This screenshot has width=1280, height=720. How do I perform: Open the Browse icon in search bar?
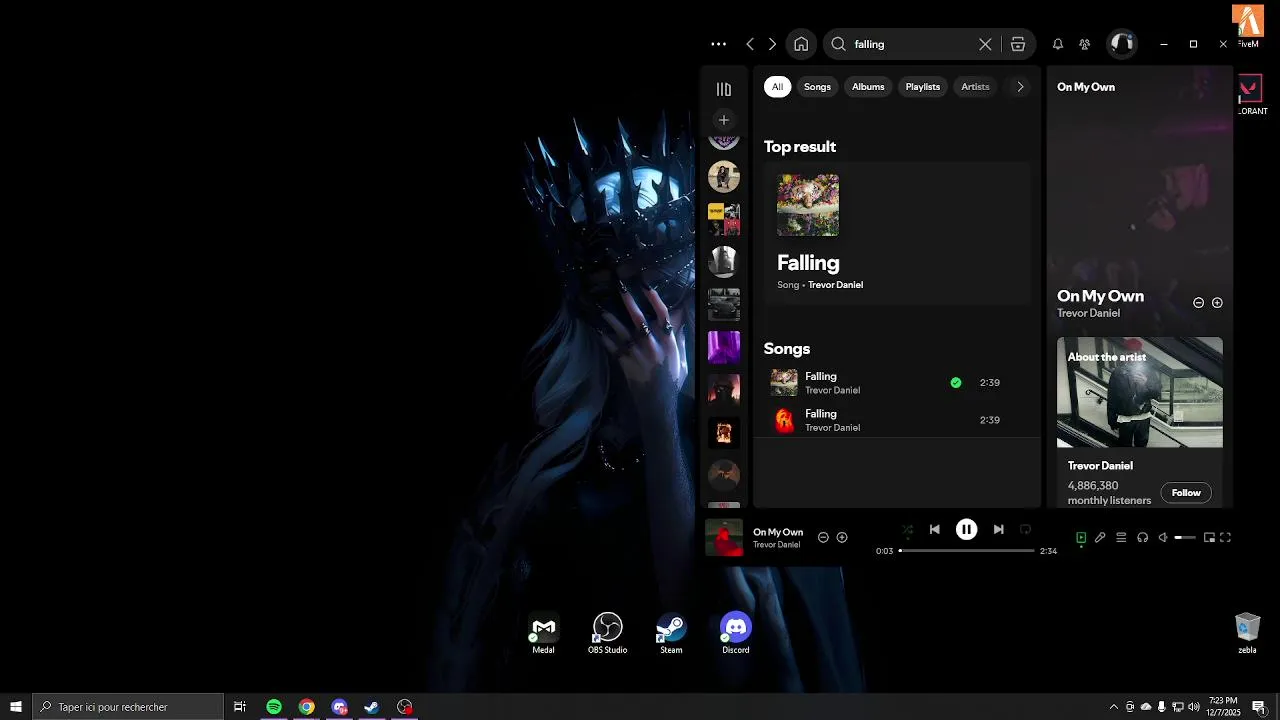coord(1018,44)
